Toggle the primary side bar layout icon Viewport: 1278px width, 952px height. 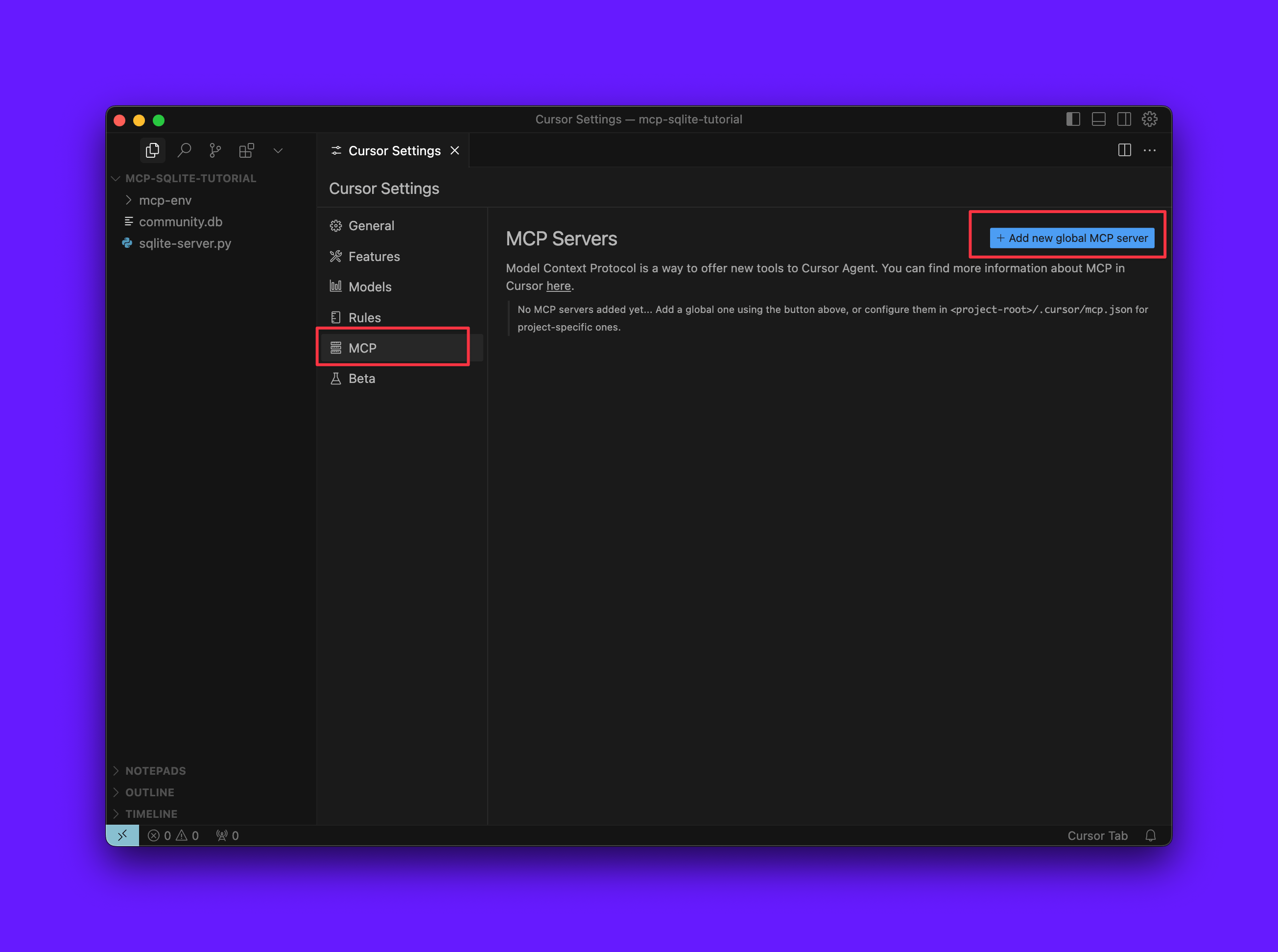pyautogui.click(x=1073, y=119)
